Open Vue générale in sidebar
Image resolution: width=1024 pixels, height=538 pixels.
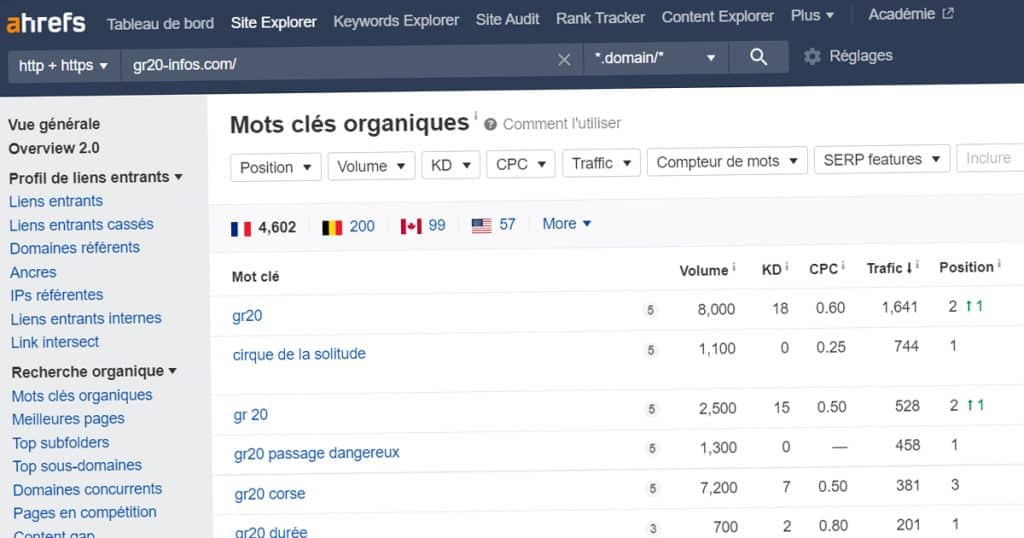54,124
